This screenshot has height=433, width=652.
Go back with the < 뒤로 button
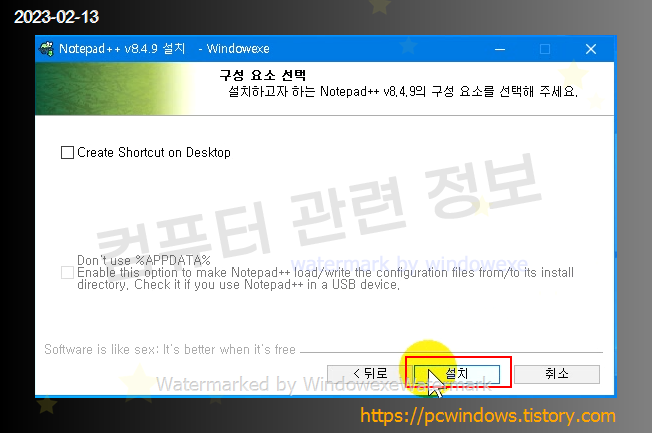(370, 374)
